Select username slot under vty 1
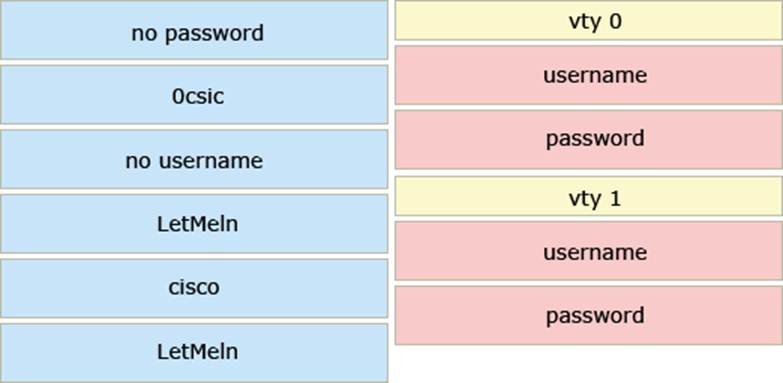Screen dimensions: 783x383 589,251
